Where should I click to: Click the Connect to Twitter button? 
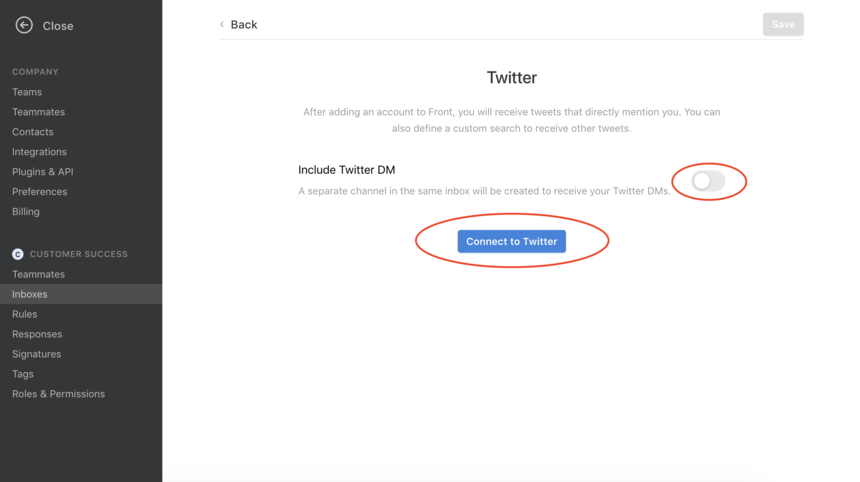click(x=511, y=241)
